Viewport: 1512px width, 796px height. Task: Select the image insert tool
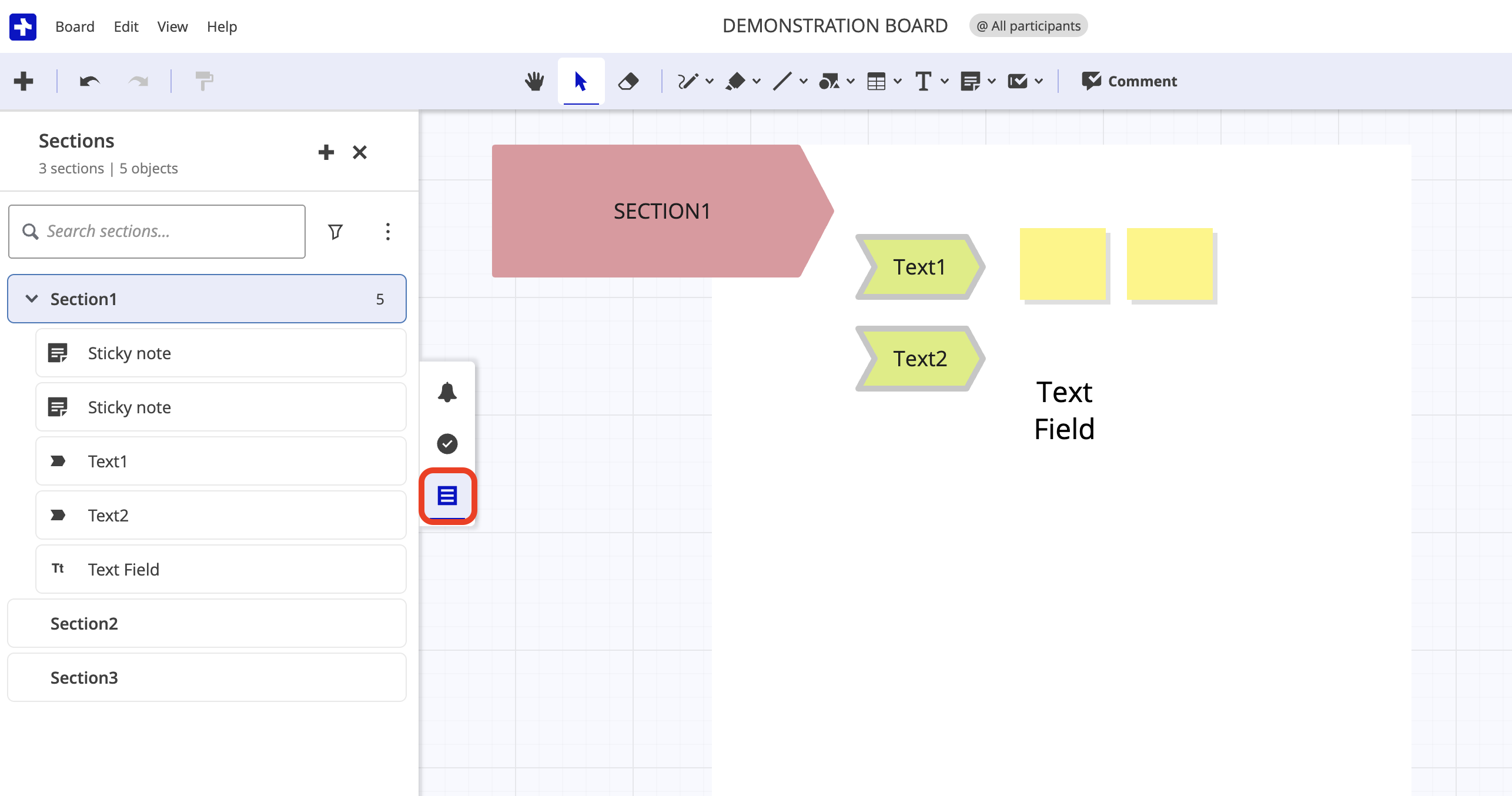(1018, 81)
